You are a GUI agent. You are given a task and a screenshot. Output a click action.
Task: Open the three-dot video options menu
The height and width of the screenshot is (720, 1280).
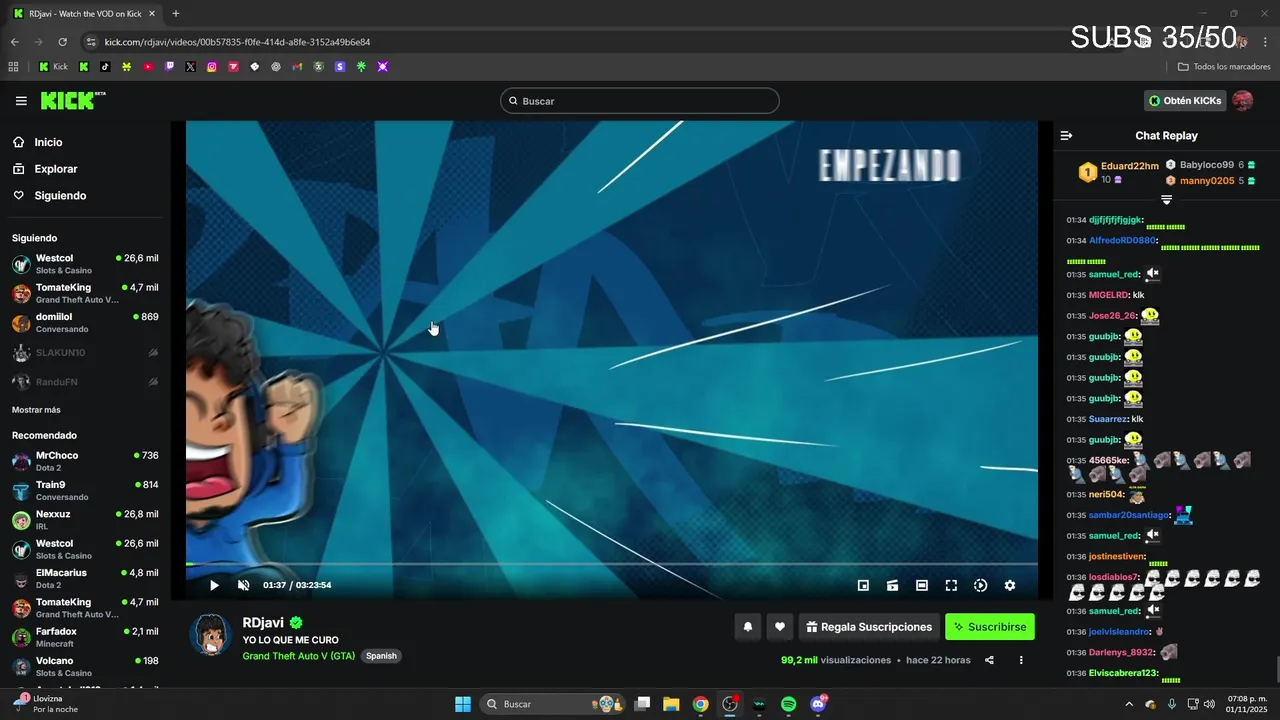[x=1021, y=660]
